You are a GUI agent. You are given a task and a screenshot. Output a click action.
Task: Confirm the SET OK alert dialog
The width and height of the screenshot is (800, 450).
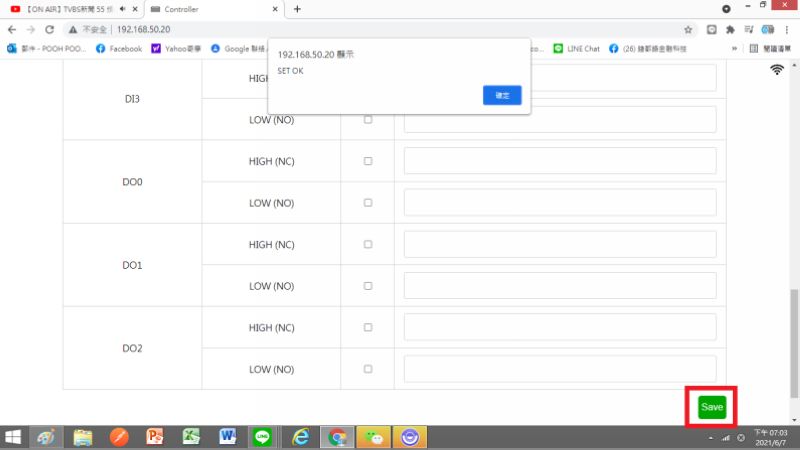pyautogui.click(x=502, y=95)
